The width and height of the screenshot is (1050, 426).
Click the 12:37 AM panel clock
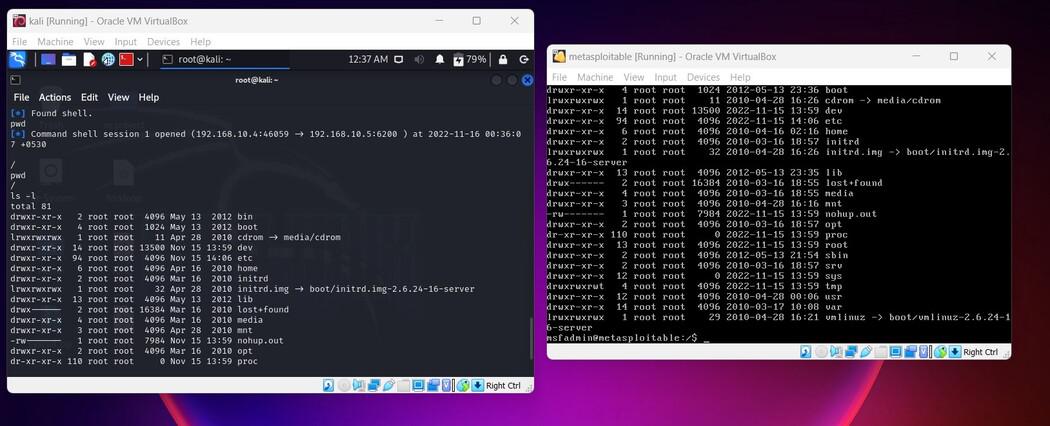click(x=368, y=60)
